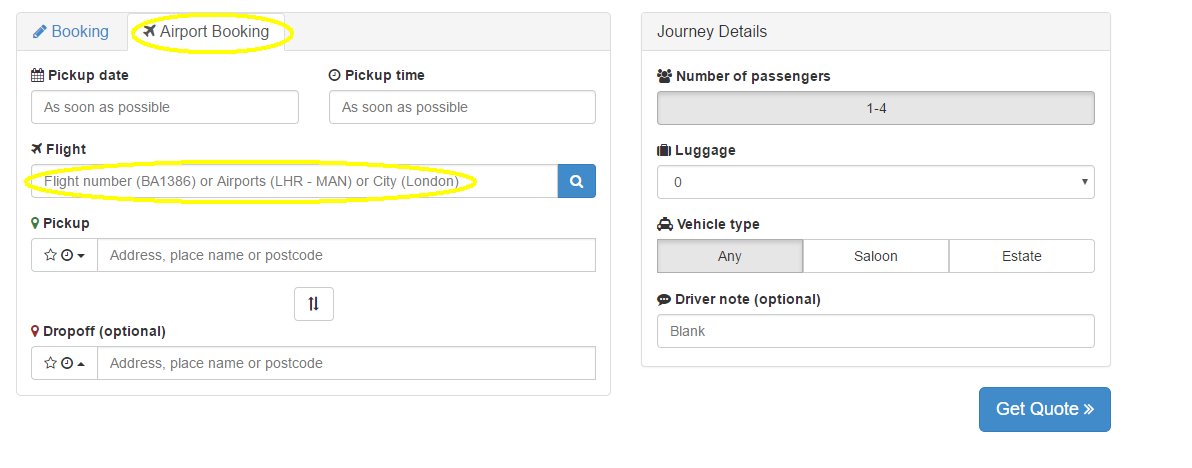This screenshot has height=468, width=1192.
Task: Open the Airport Booking tab
Action: [206, 31]
